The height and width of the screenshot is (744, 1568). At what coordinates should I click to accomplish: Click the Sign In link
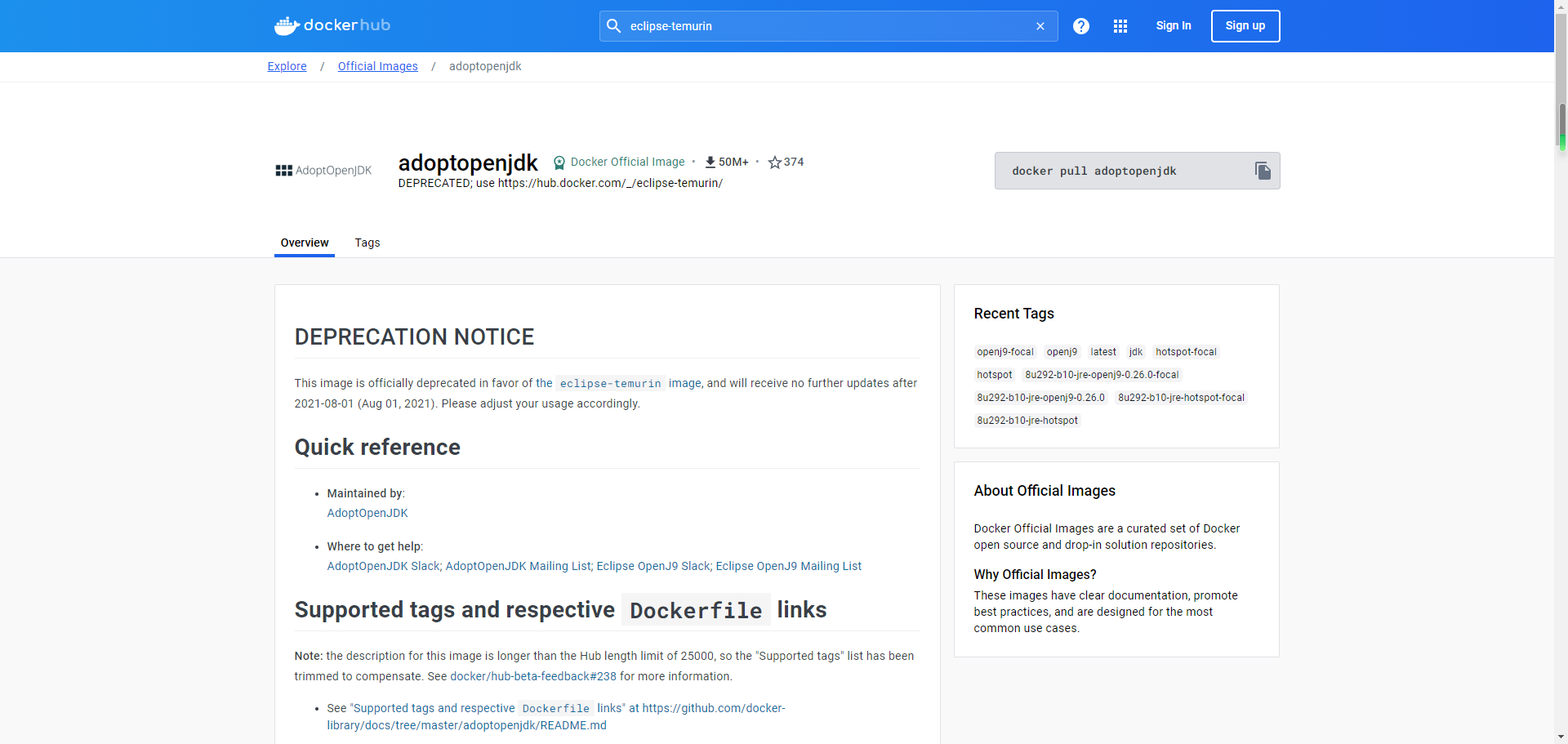click(1174, 26)
